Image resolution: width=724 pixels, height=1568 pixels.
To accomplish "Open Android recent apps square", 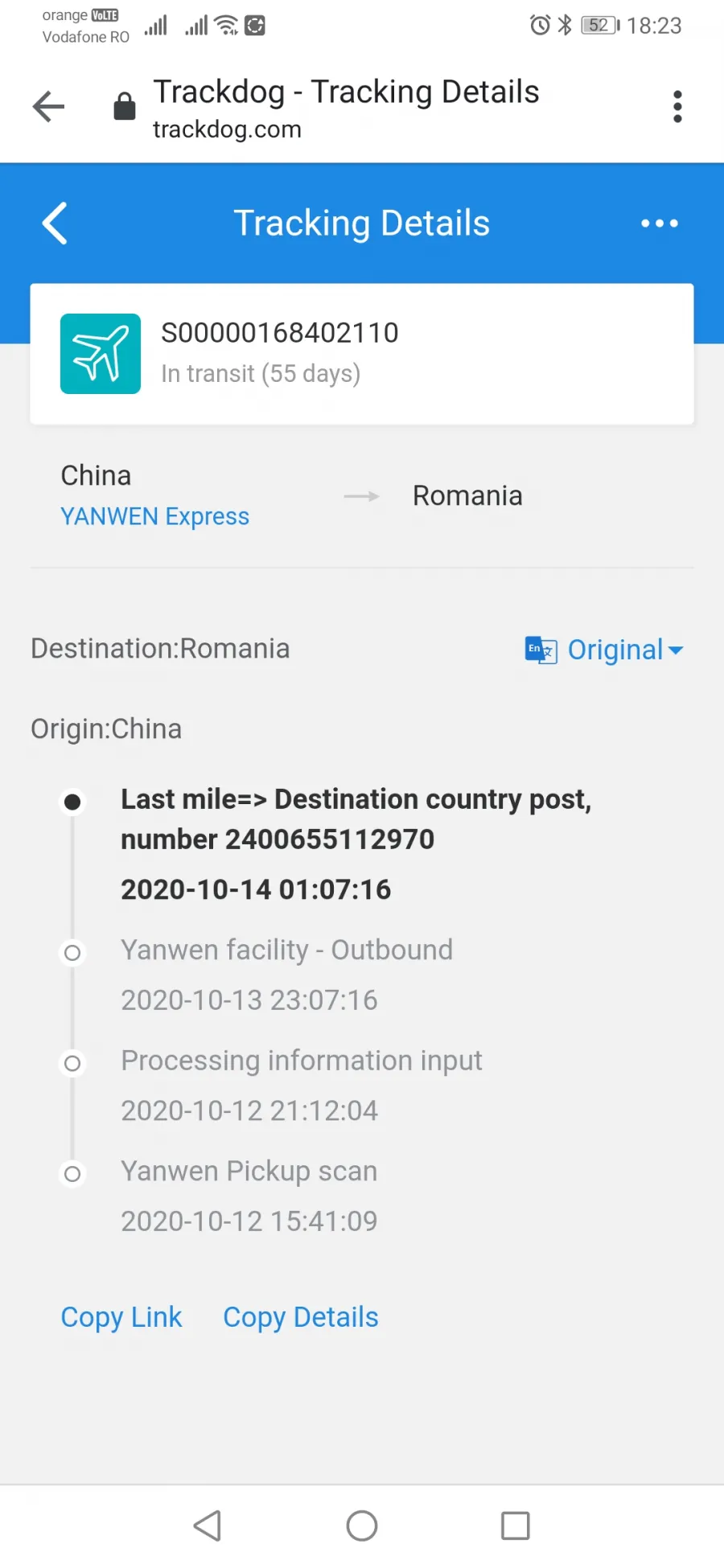I will pyautogui.click(x=516, y=1525).
